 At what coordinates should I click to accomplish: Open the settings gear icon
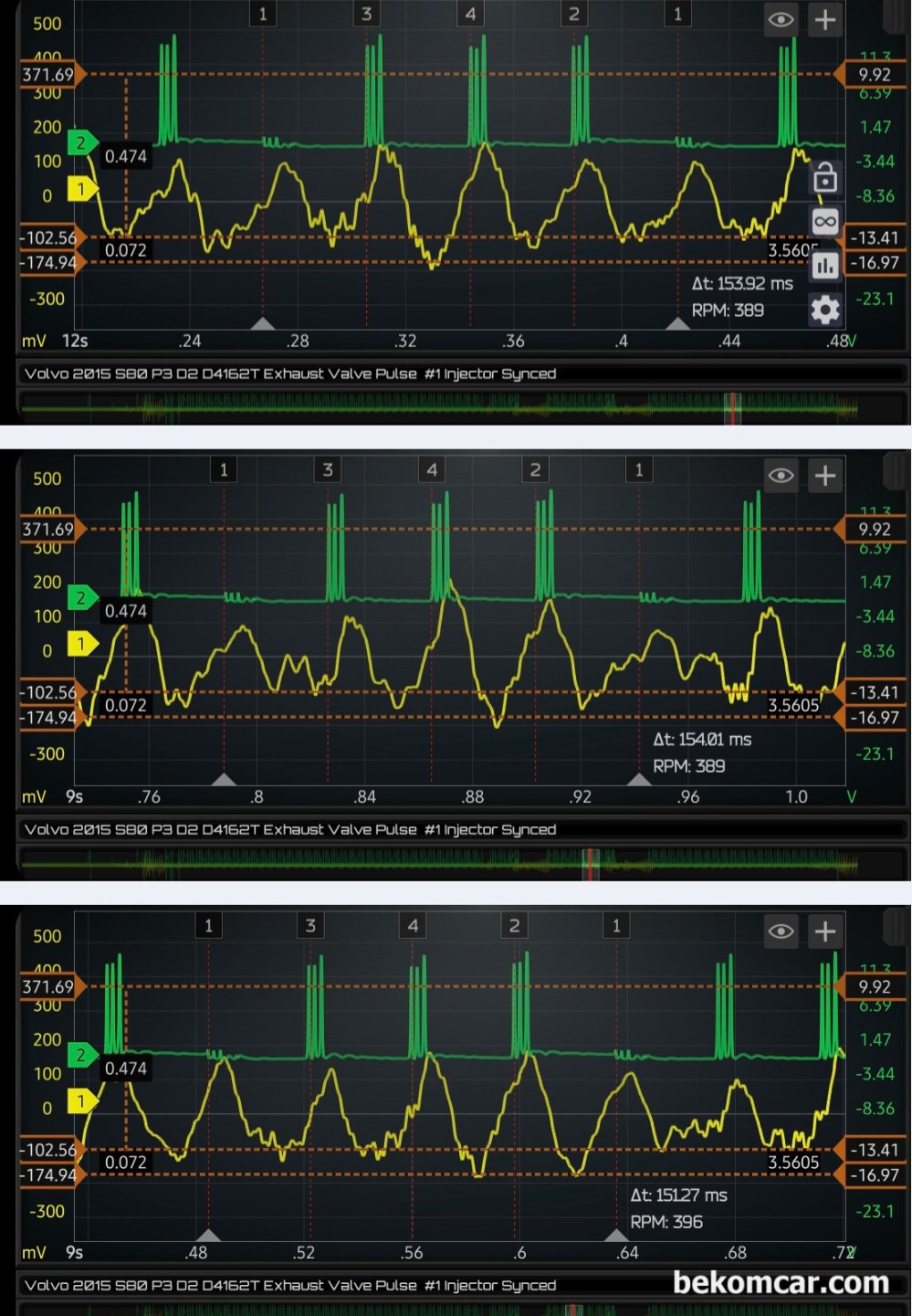[x=824, y=311]
